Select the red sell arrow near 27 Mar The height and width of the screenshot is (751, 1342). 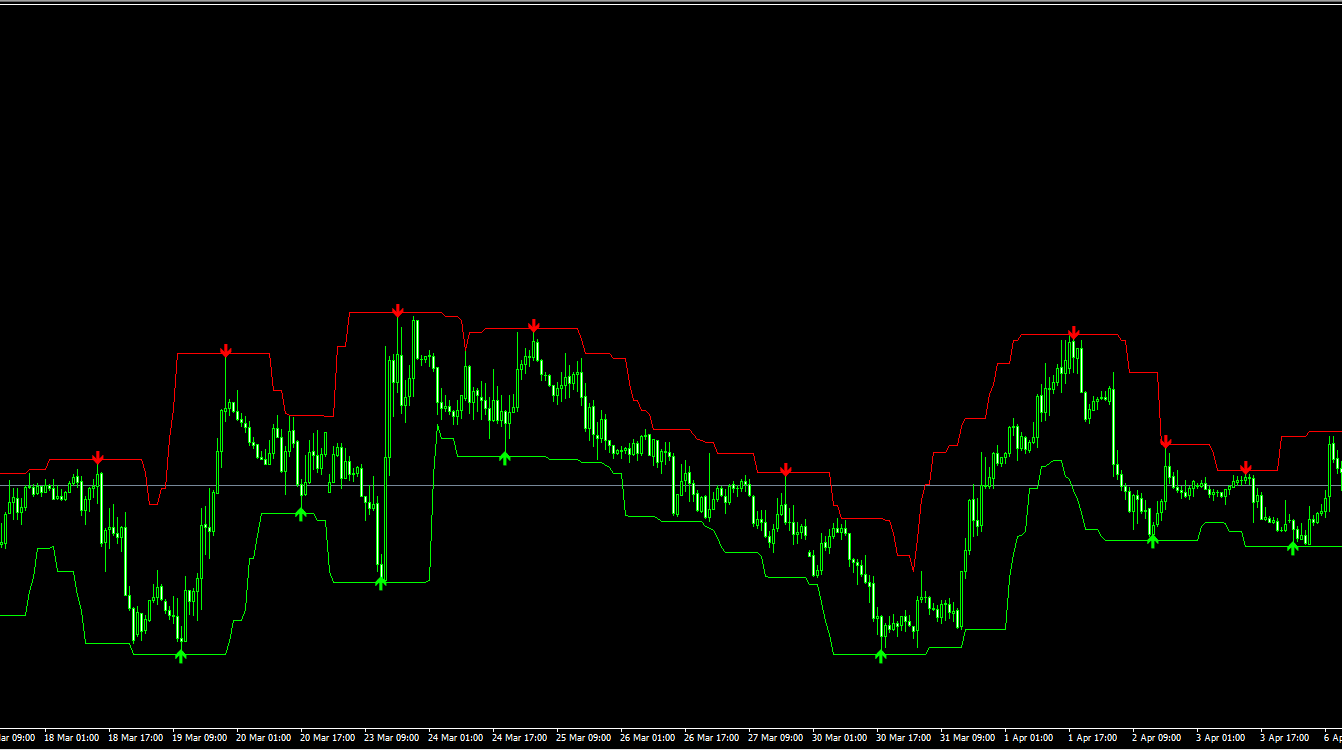click(x=786, y=469)
